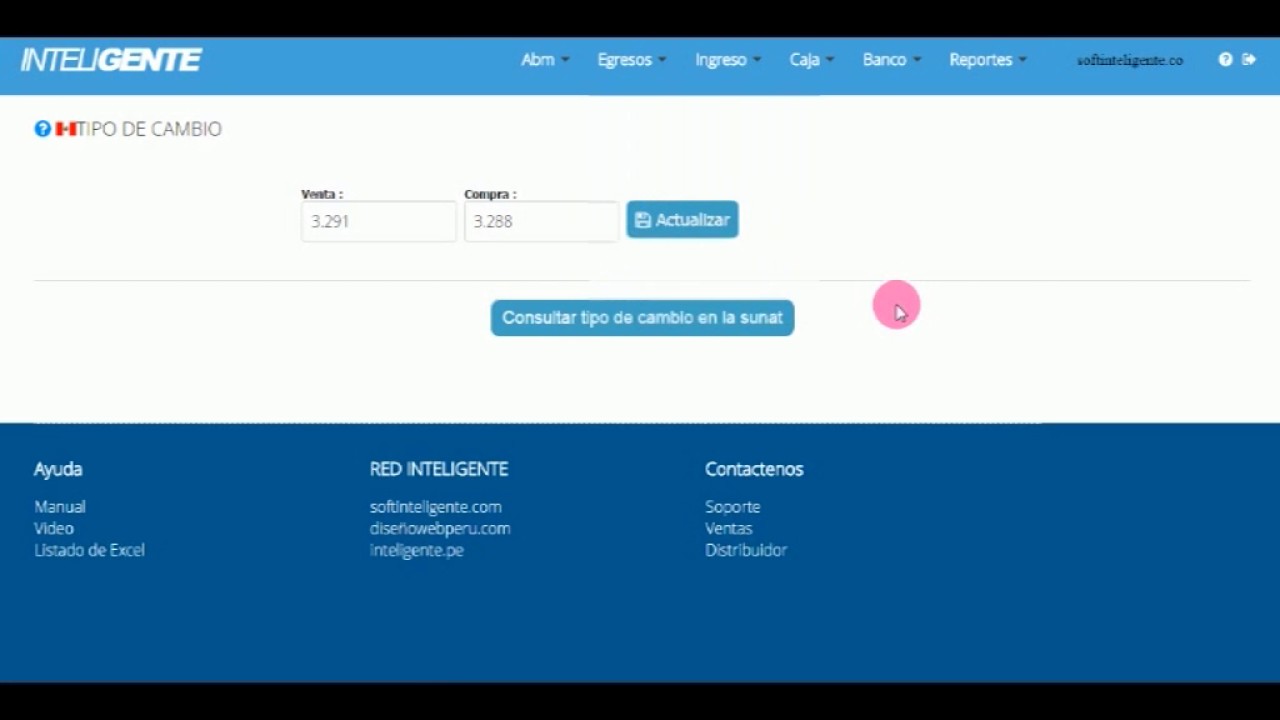
Task: Click help icon beside TIPO DE CAMBIO
Action: [42, 129]
